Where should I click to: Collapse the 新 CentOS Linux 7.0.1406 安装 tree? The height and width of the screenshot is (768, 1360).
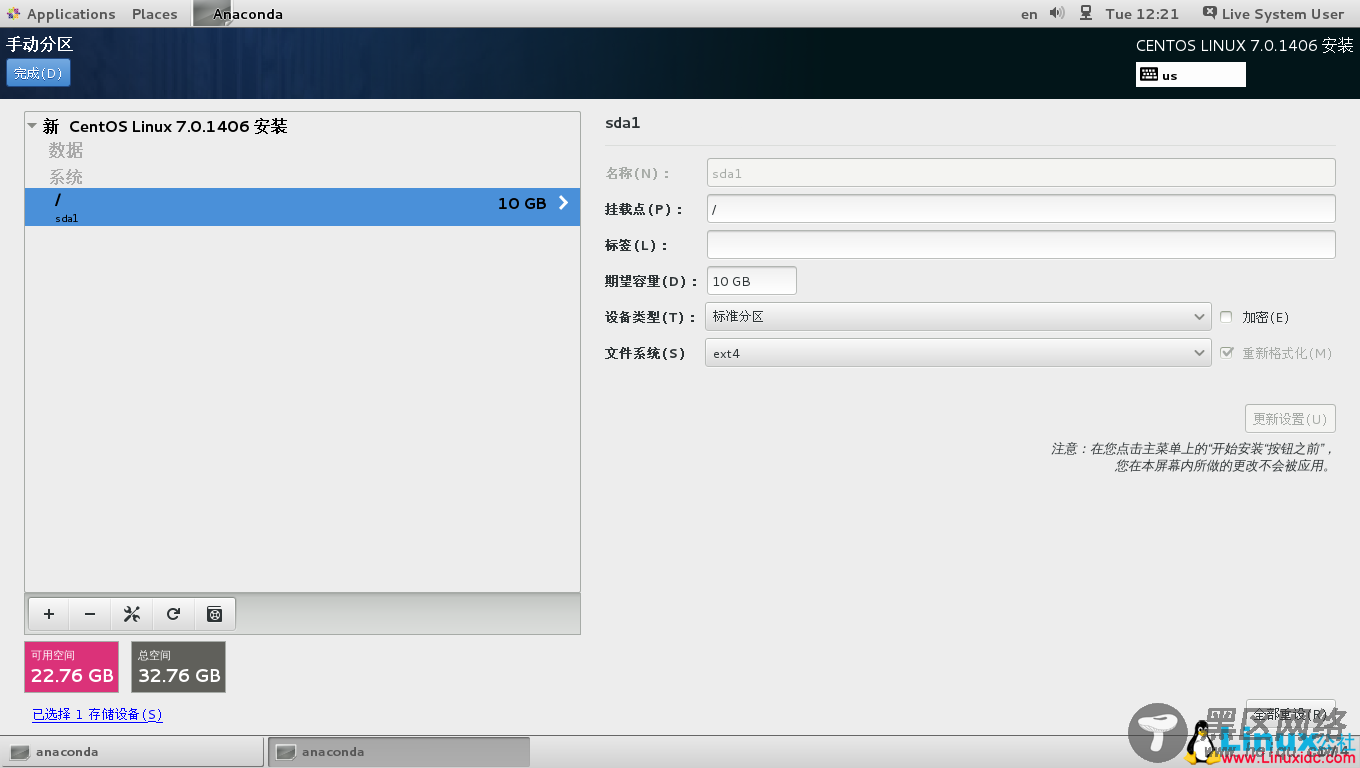33,126
